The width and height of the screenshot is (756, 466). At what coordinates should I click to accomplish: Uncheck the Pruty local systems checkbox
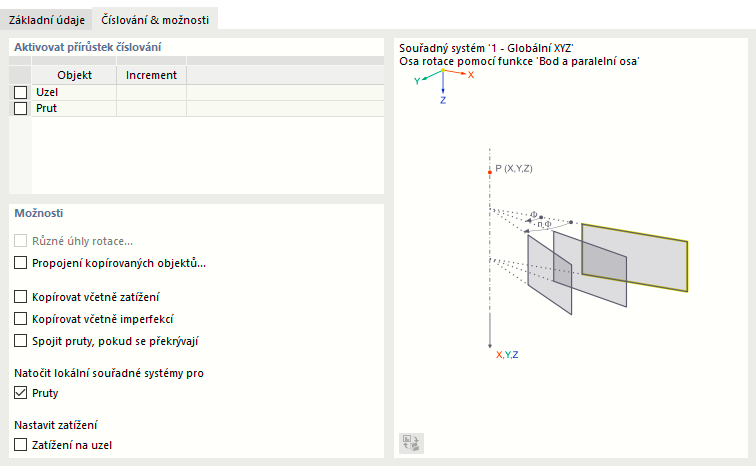coord(21,393)
